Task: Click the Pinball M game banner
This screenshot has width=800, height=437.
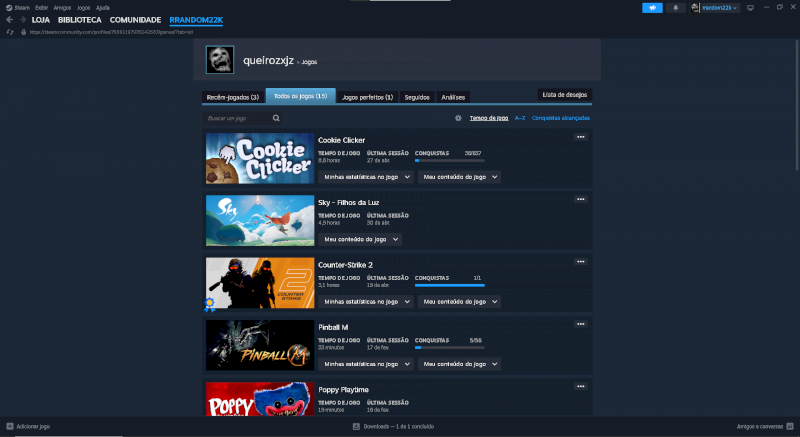Action: [x=260, y=345]
